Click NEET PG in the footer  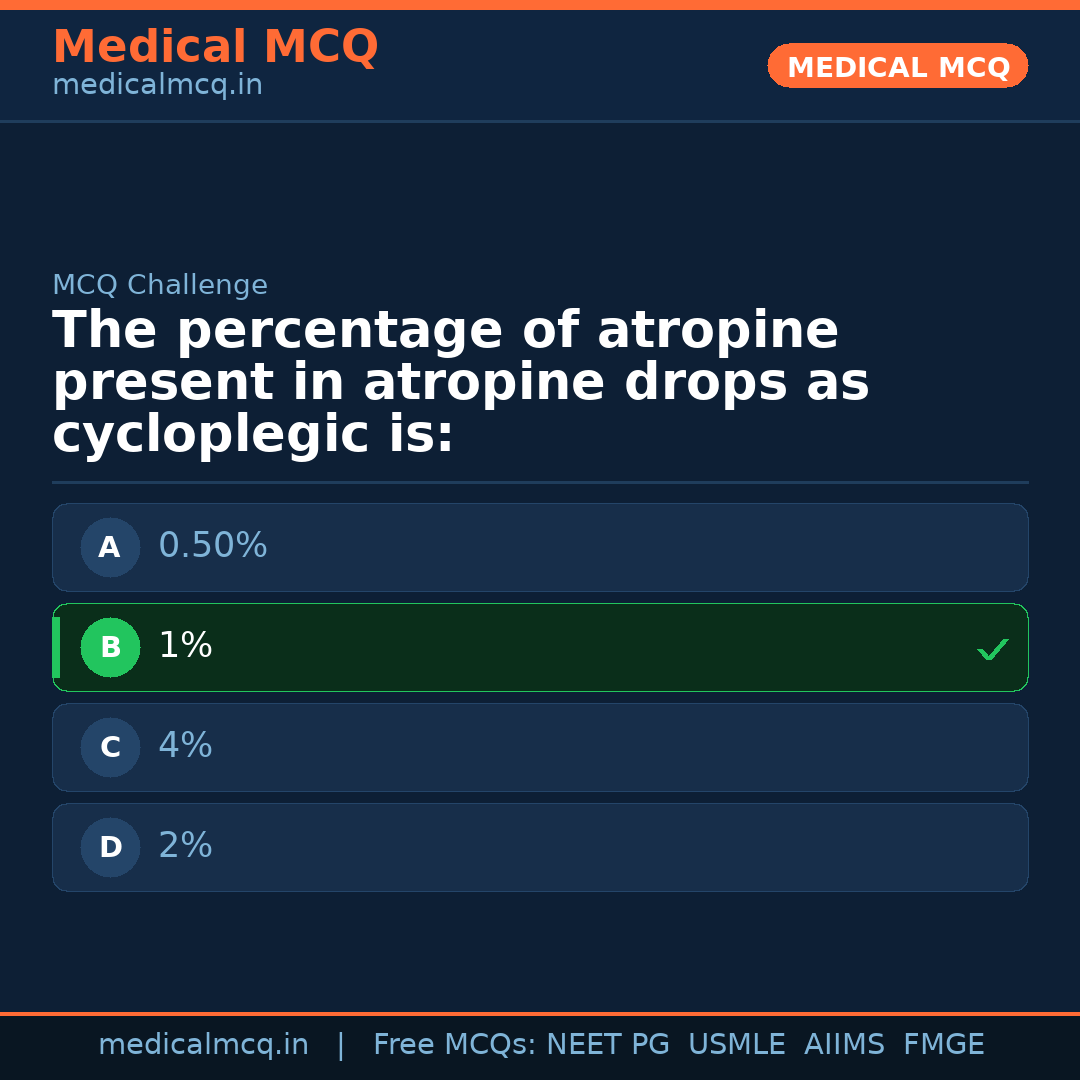coord(608,1045)
